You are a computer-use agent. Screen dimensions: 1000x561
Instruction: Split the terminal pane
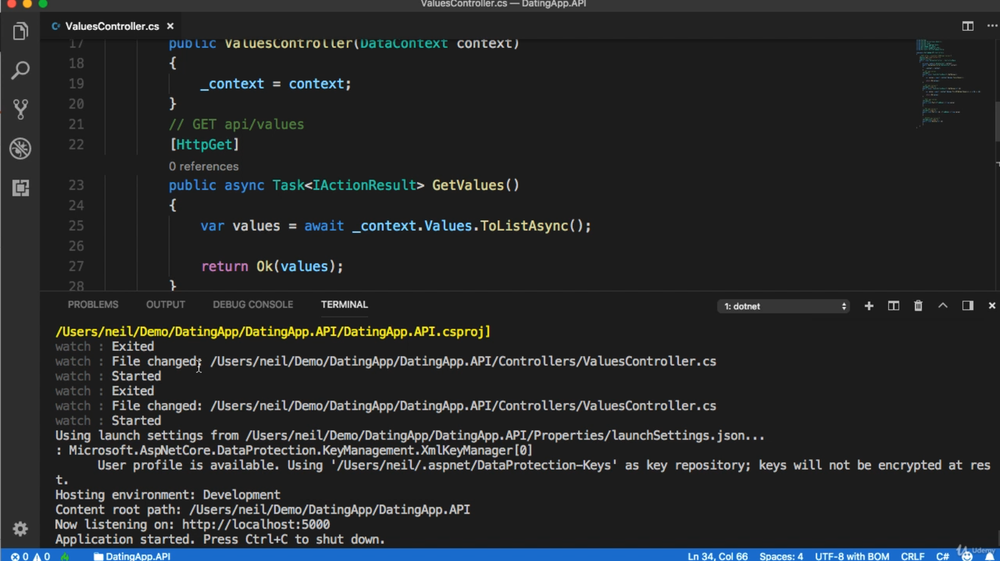pos(893,306)
